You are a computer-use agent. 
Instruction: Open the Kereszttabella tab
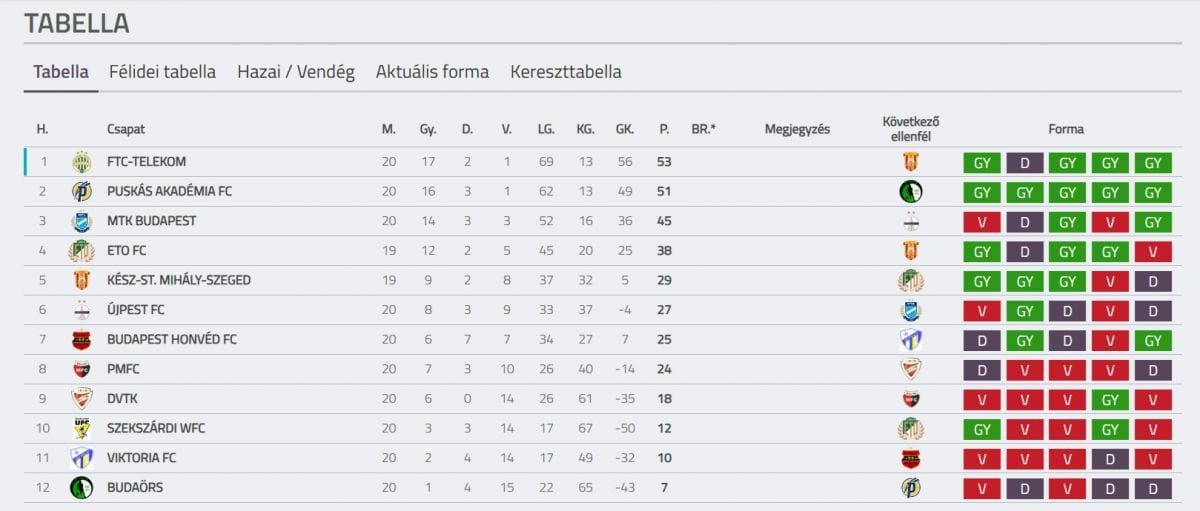point(566,72)
